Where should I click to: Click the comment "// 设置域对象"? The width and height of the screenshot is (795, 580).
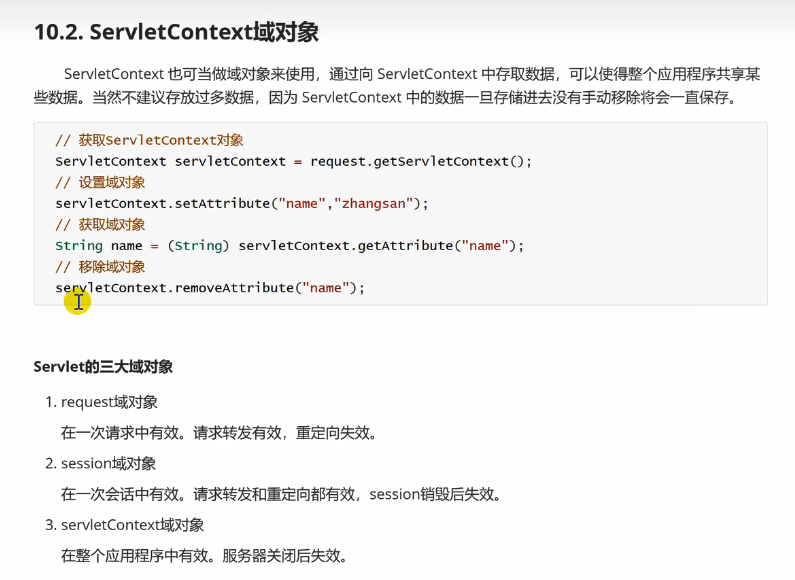100,182
